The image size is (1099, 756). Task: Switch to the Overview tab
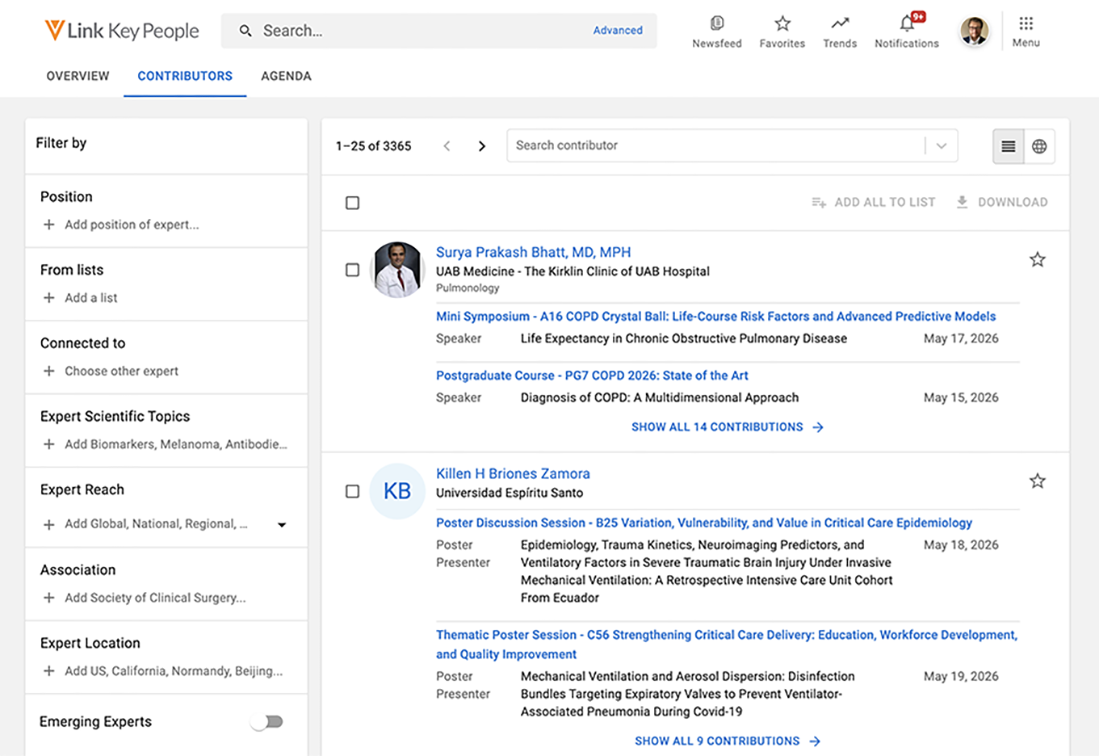(x=78, y=76)
